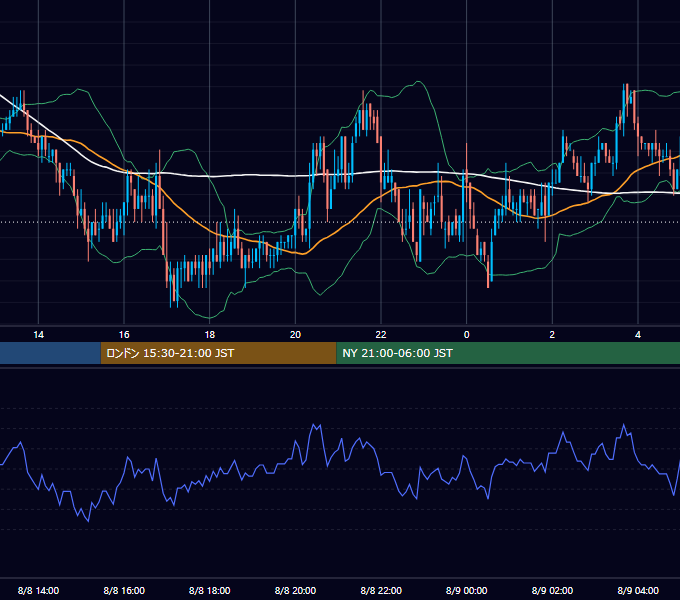The image size is (680, 600).
Task: Click the blue session bar before London
Action: pos(50,353)
